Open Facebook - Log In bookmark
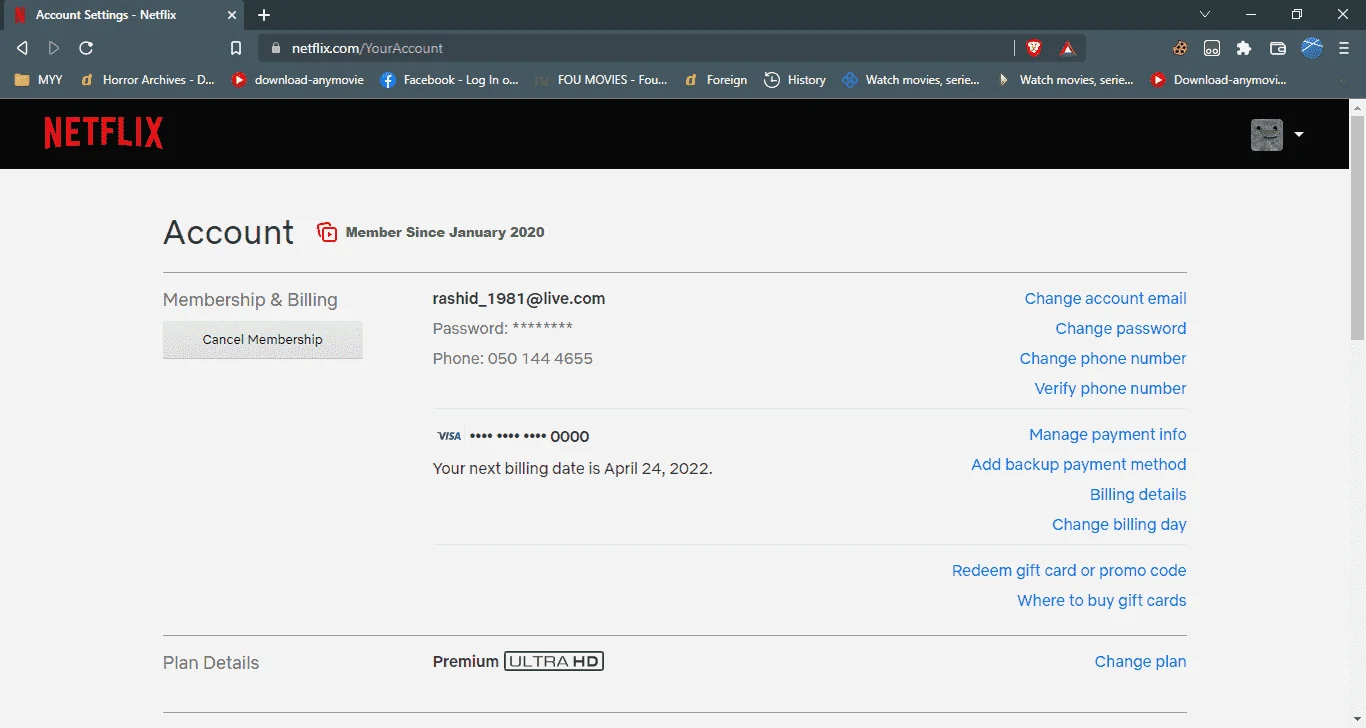Screen dimensions: 1366x728 [450, 80]
